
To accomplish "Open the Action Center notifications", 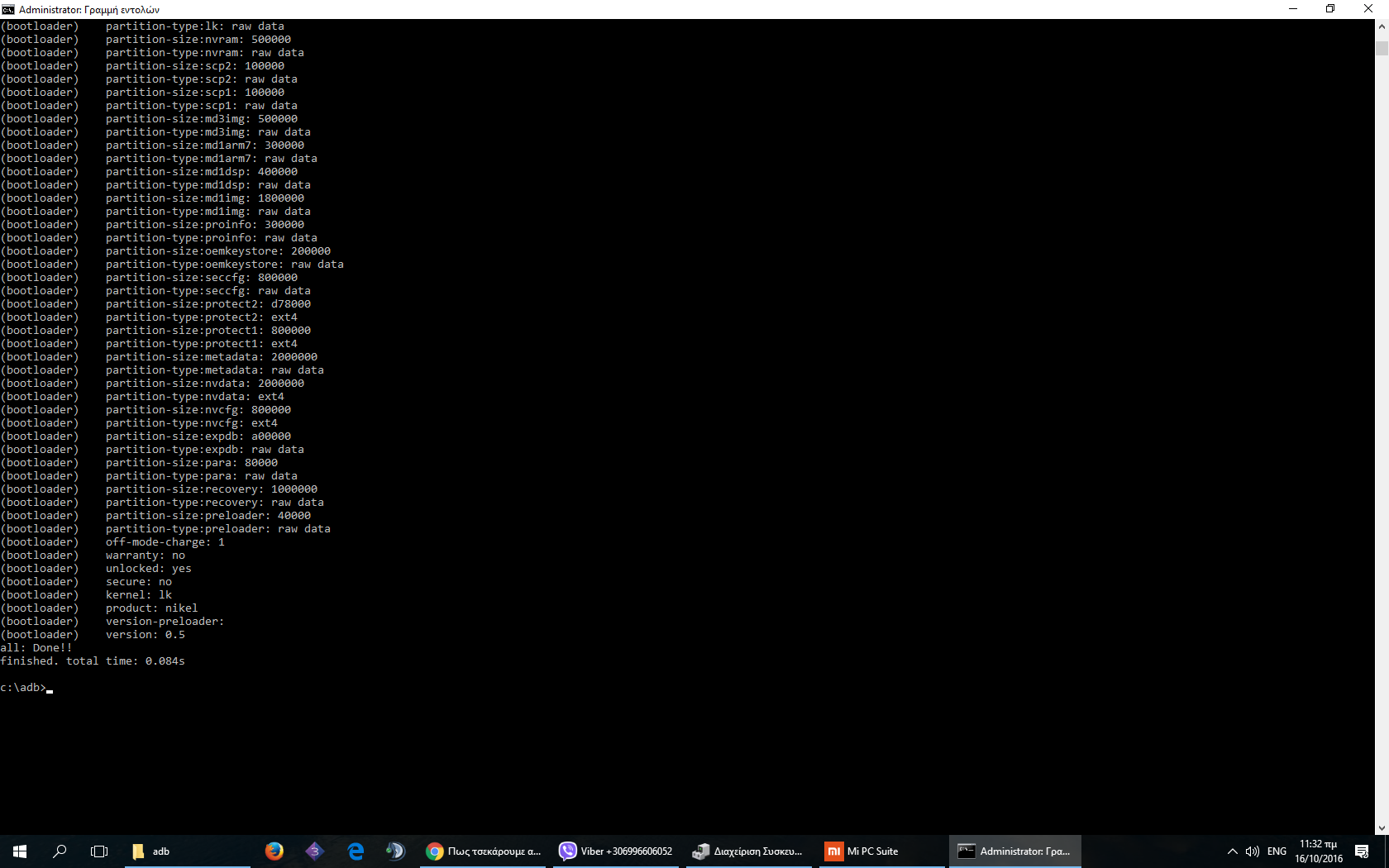I will point(1362,851).
